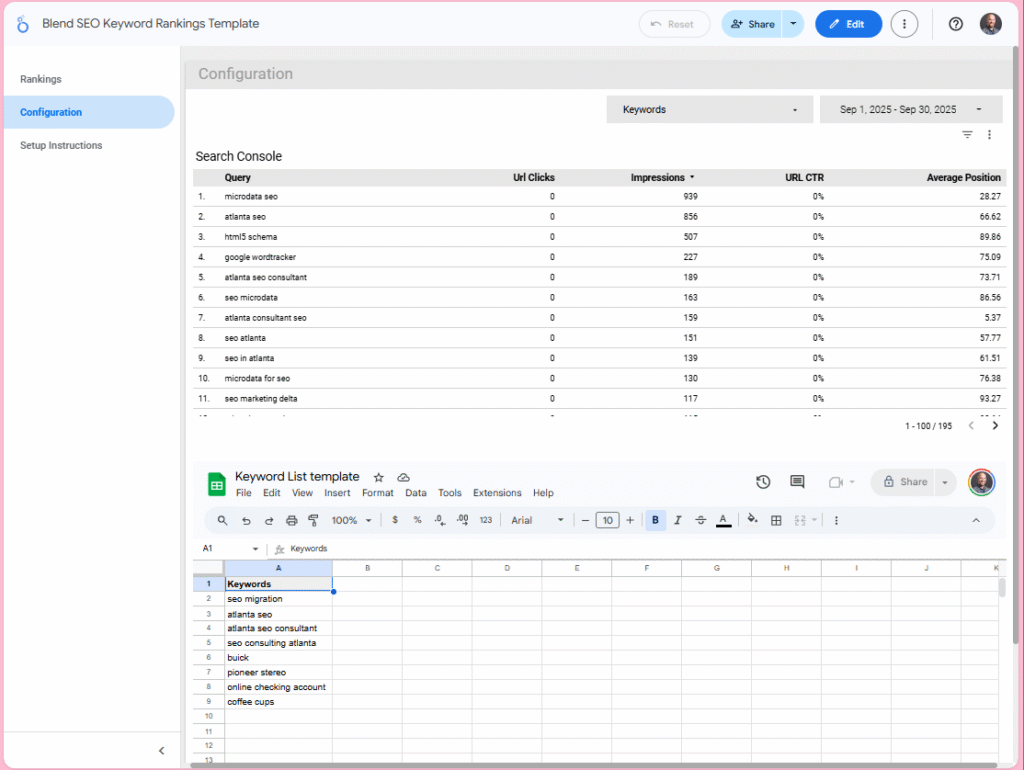Toggle italic formatting
1024x770 pixels.
tap(678, 520)
